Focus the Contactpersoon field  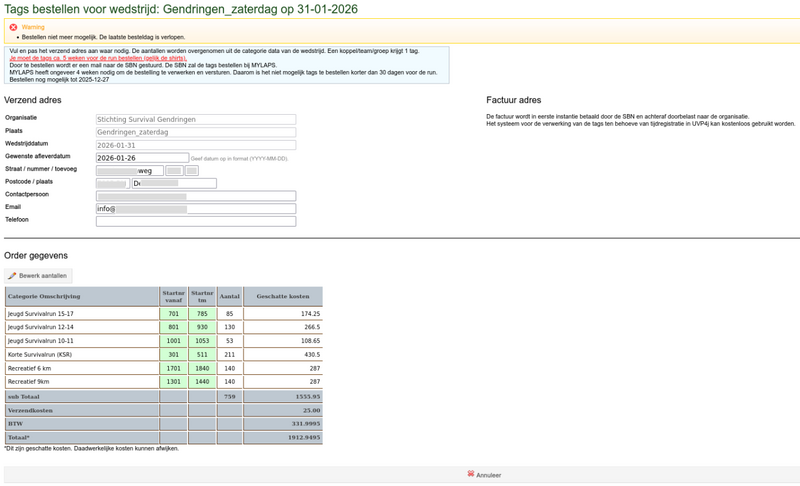(x=196, y=196)
